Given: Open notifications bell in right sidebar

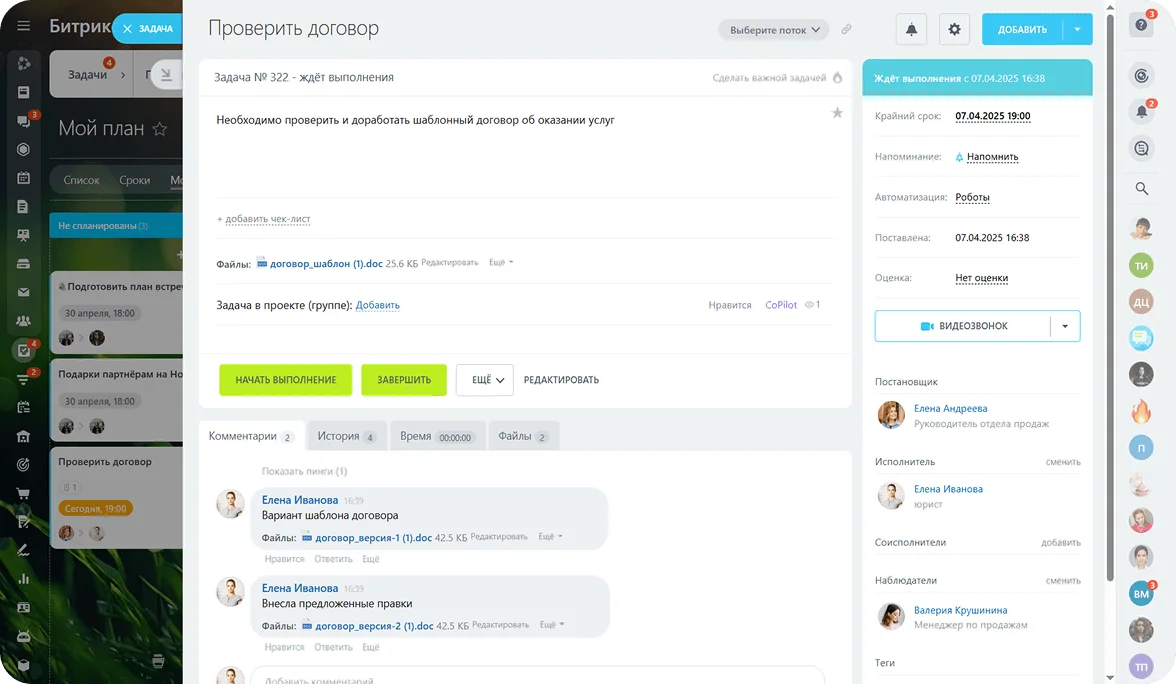Looking at the screenshot, I should tap(1142, 111).
